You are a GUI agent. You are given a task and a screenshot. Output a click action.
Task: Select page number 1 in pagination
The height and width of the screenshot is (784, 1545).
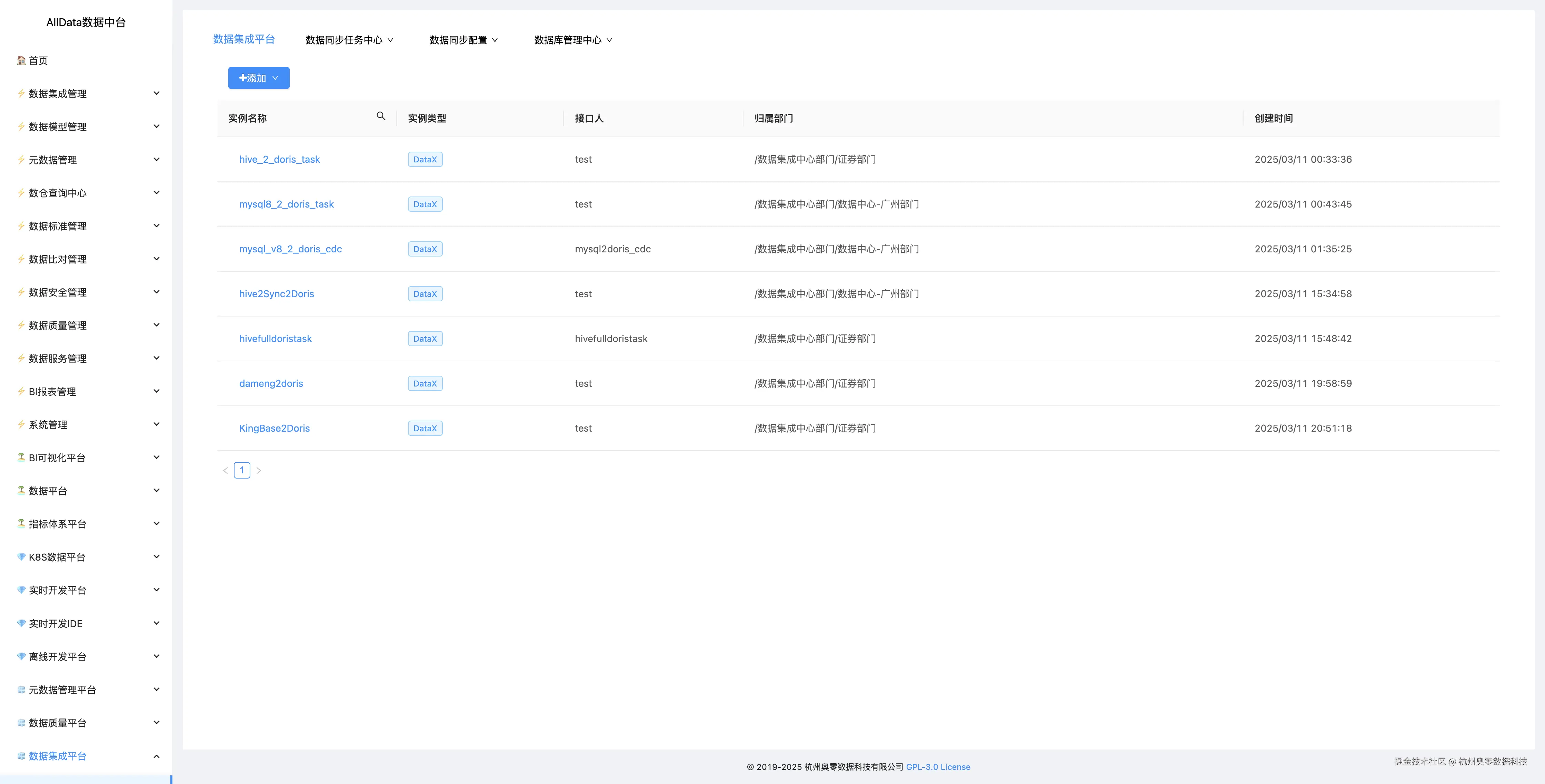(x=242, y=471)
